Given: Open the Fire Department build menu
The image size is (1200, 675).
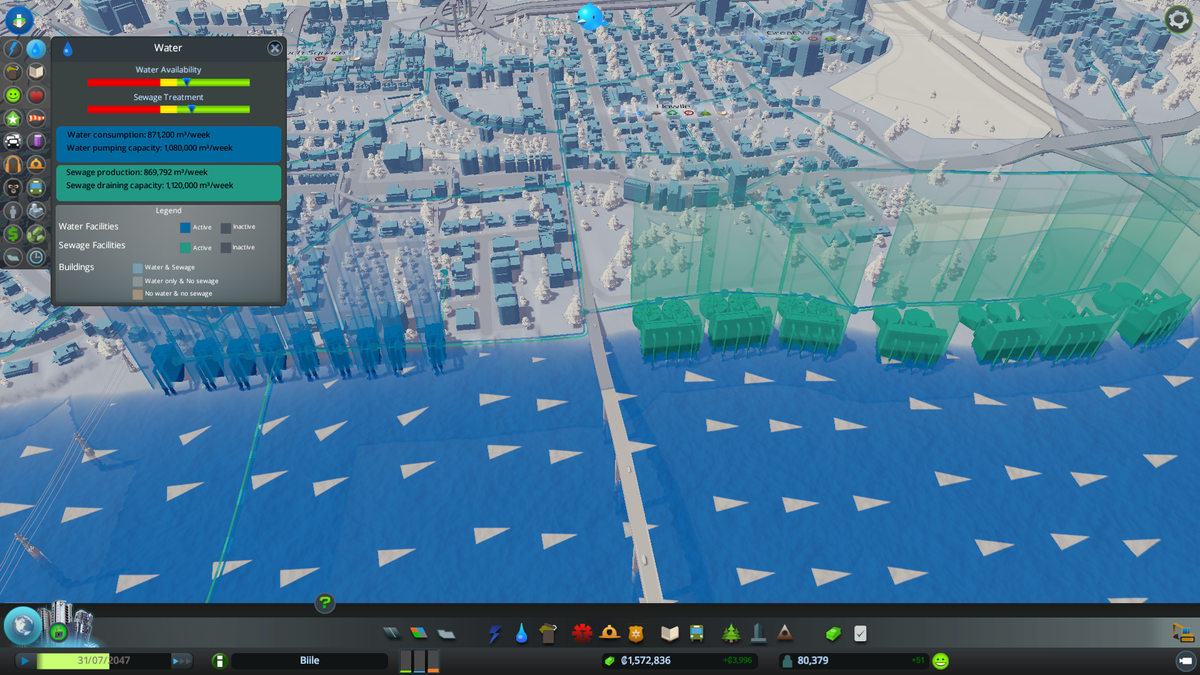Looking at the screenshot, I should coord(609,634).
